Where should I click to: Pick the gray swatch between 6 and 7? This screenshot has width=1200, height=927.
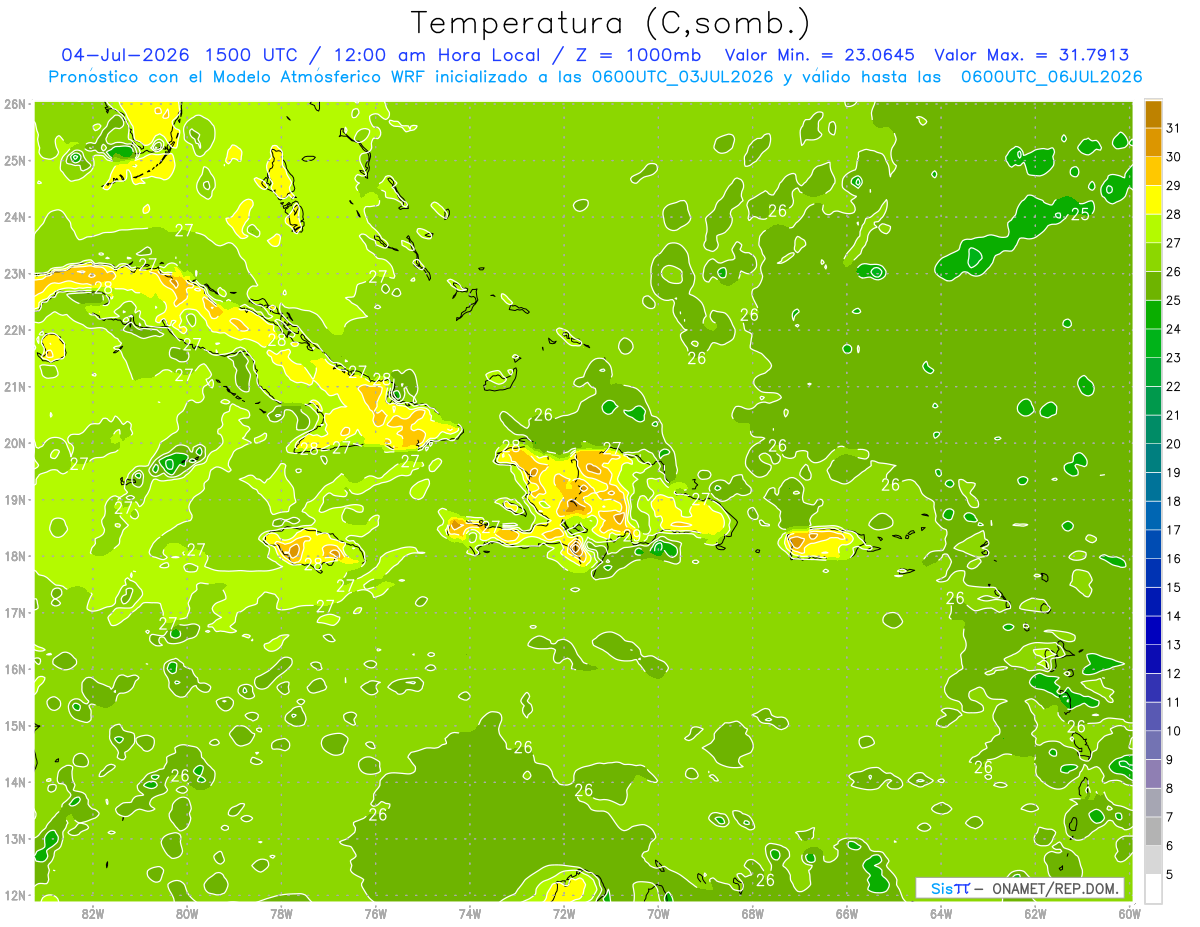1153,831
